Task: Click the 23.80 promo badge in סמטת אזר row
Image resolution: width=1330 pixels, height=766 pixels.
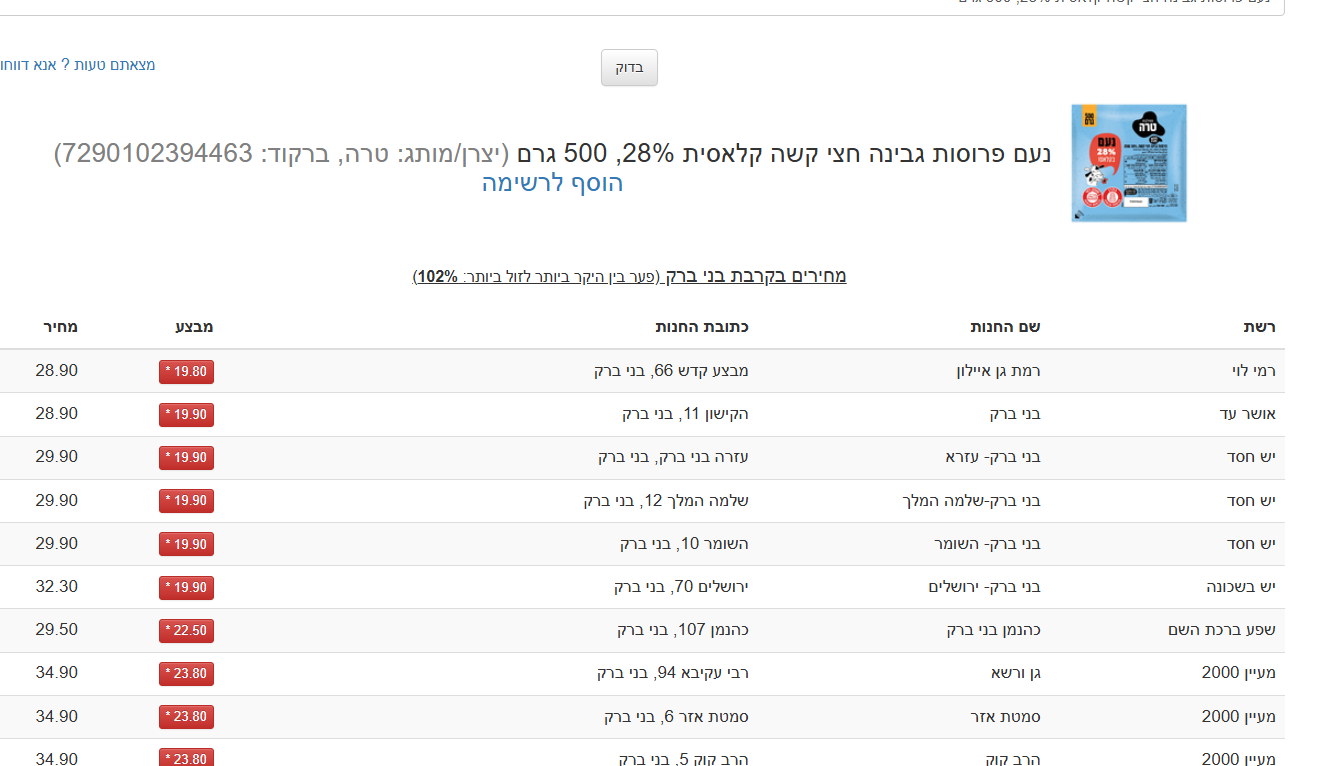Action: pos(186,717)
